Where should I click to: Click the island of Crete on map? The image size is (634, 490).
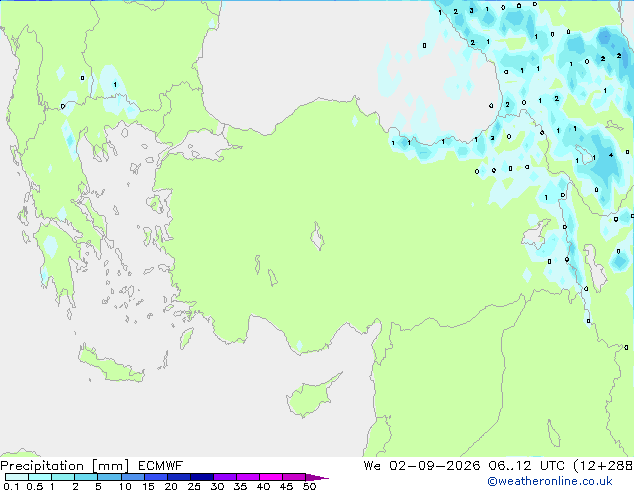point(111,366)
